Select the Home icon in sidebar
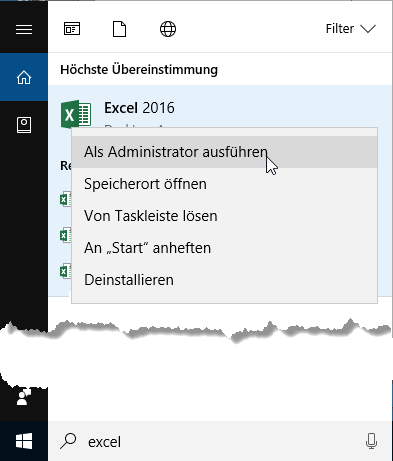The height and width of the screenshot is (461, 393). 24,77
